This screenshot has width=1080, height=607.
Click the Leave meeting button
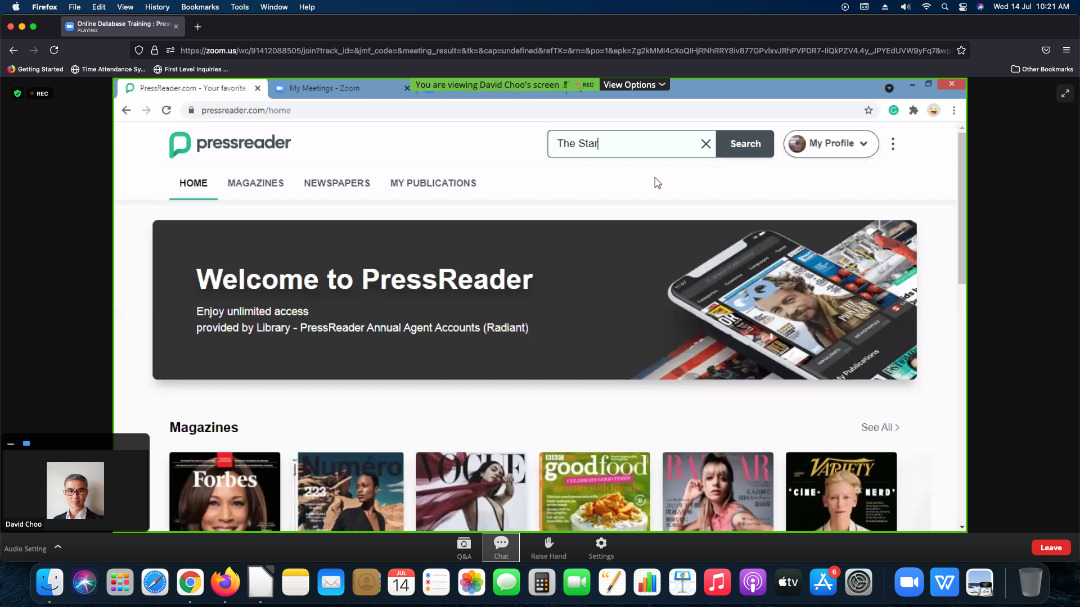click(1050, 548)
